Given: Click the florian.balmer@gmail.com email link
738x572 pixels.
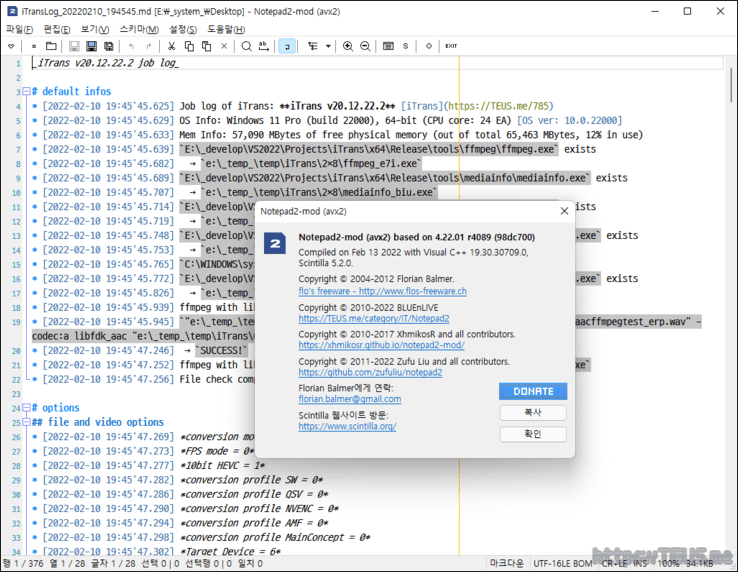Looking at the screenshot, I should (x=350, y=399).
